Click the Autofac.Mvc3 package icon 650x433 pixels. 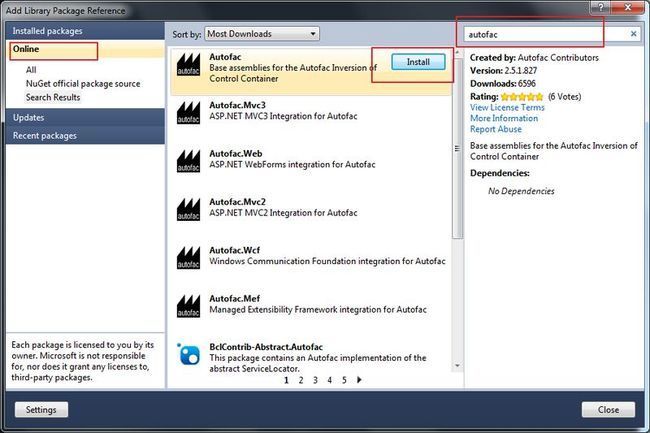pos(188,113)
